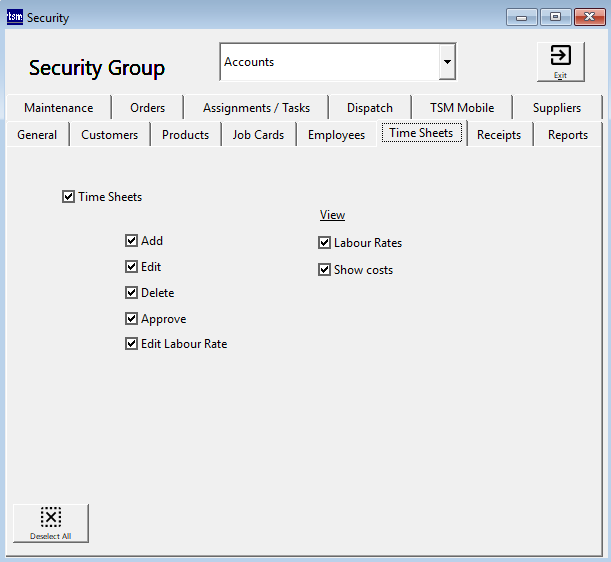Click the Accounts security group field
This screenshot has width=611, height=562.
point(328,62)
